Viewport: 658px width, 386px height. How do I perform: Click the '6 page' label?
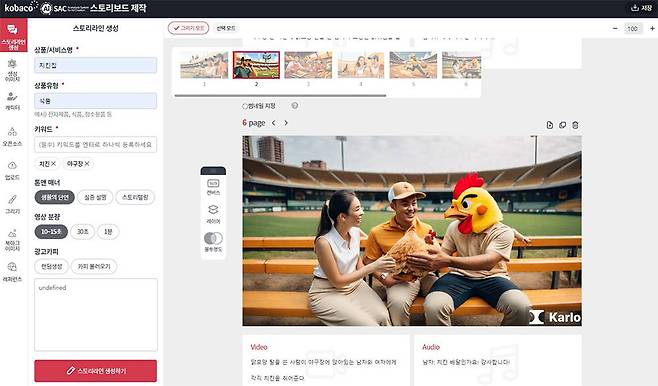(253, 123)
